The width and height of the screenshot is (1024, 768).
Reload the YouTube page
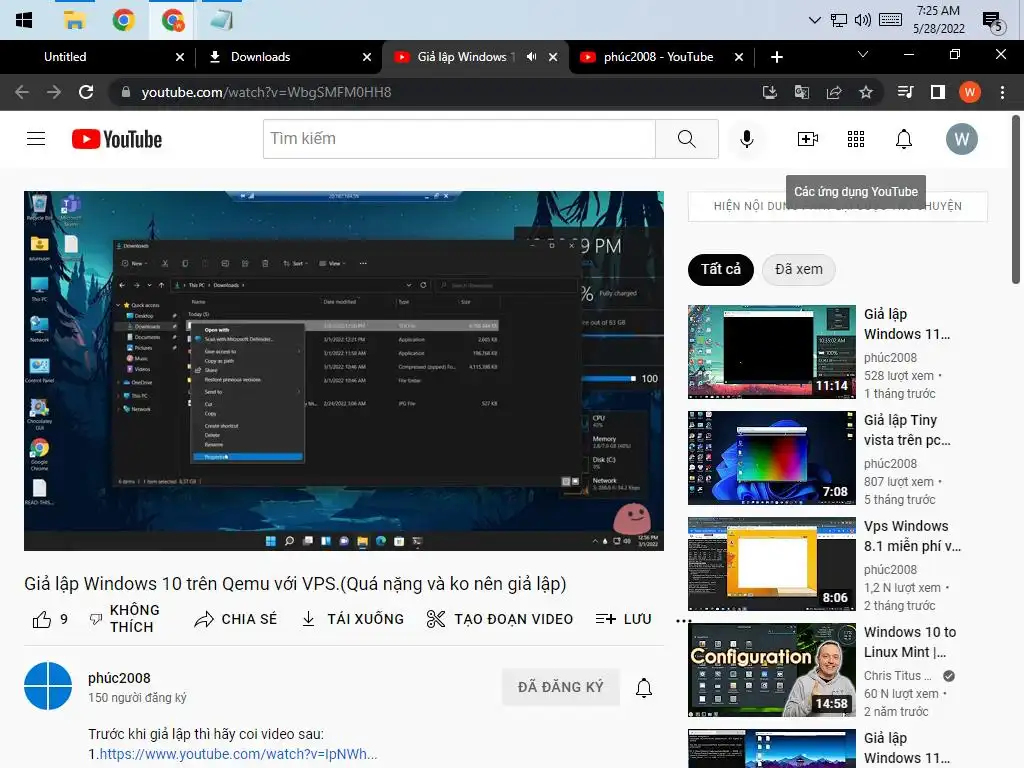tap(86, 92)
